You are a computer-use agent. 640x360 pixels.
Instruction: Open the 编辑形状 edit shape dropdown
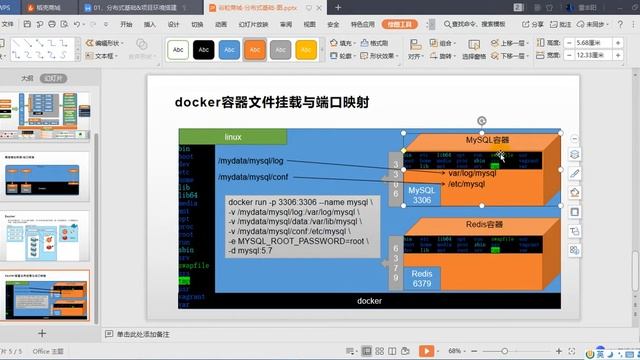(104, 43)
